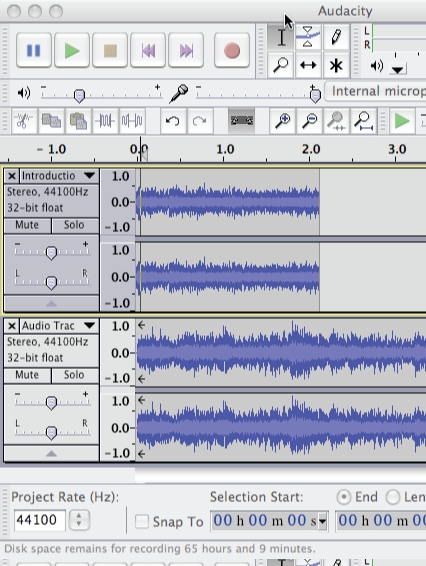Viewport: 426px width, 566px height.
Task: Skip to start of the project
Action: tap(148, 50)
